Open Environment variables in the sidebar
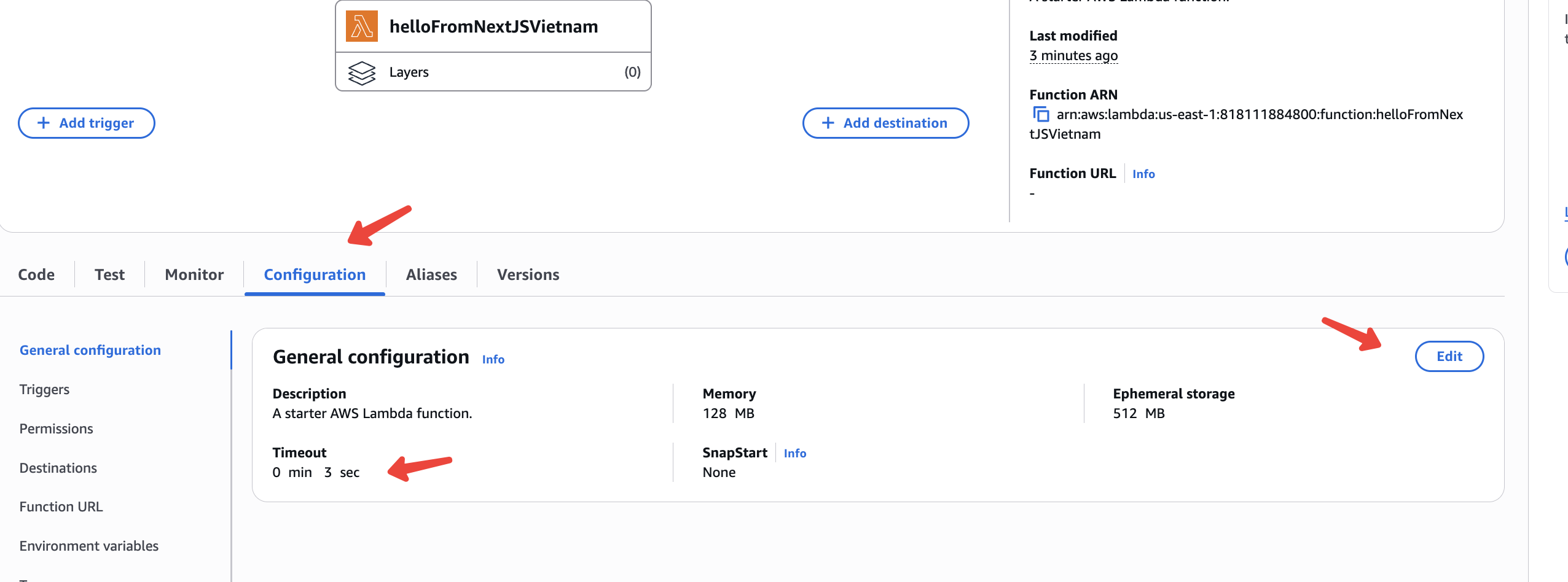Image resolution: width=1568 pixels, height=582 pixels. [x=89, y=546]
